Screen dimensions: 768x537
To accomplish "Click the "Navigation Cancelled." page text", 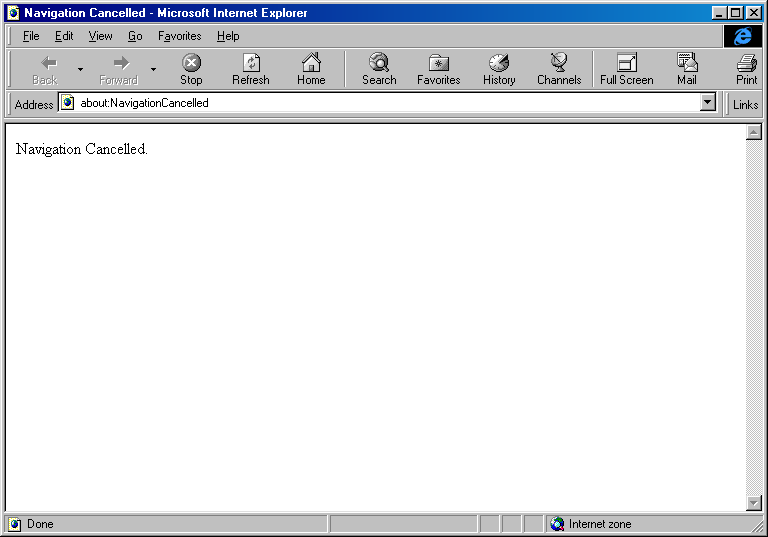I will click(x=81, y=149).
